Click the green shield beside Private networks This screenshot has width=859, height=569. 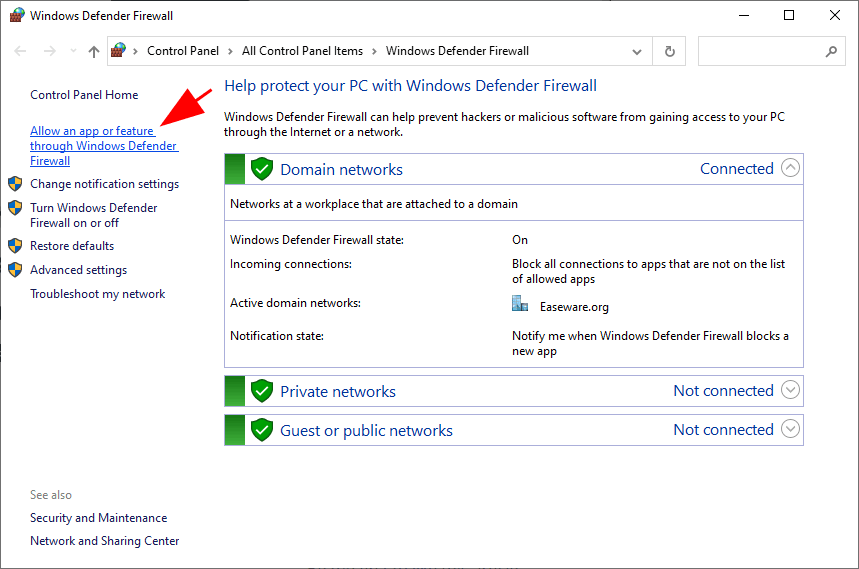pyautogui.click(x=262, y=391)
